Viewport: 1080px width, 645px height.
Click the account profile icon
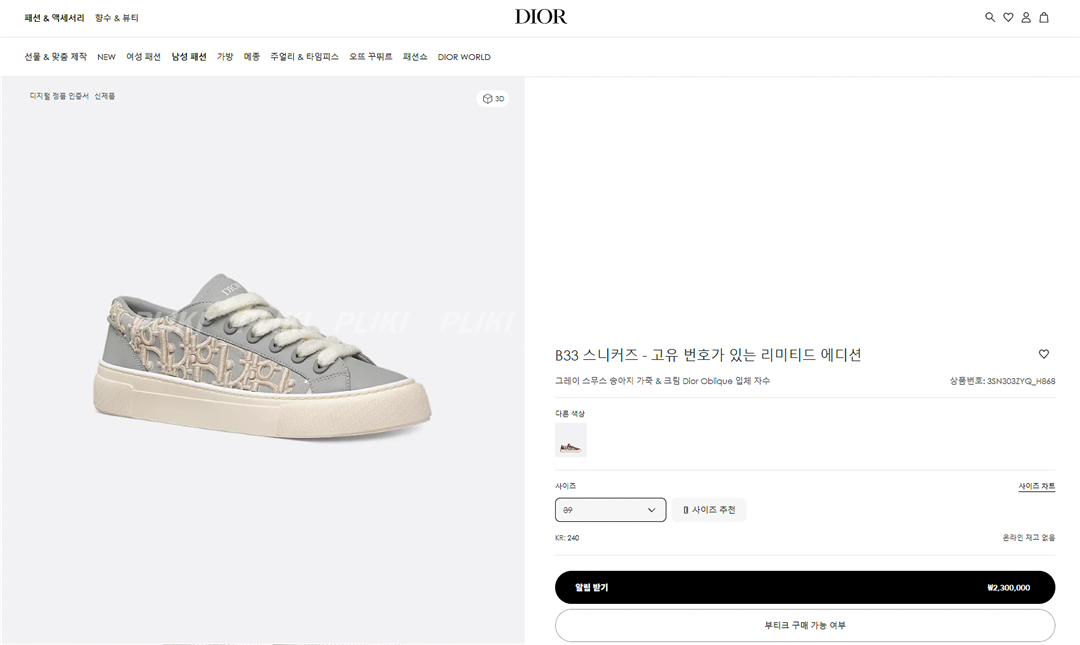coord(1026,17)
